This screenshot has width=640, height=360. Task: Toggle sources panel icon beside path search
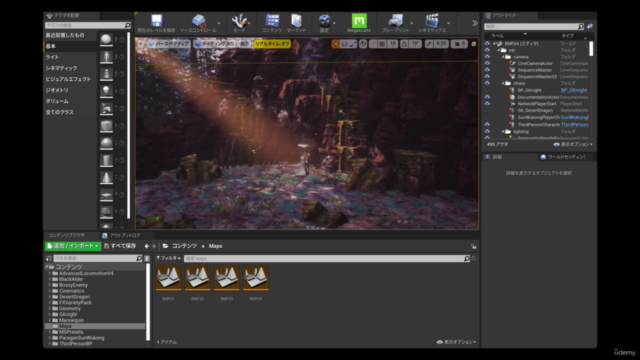point(49,258)
